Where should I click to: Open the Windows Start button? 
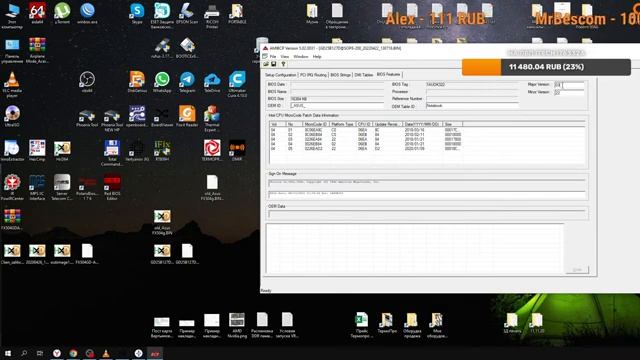coord(7,353)
